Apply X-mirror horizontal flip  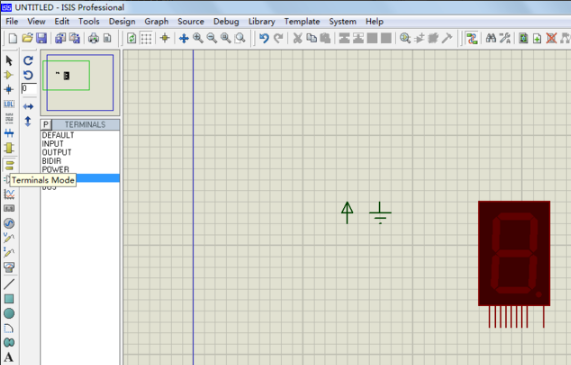tap(28, 106)
